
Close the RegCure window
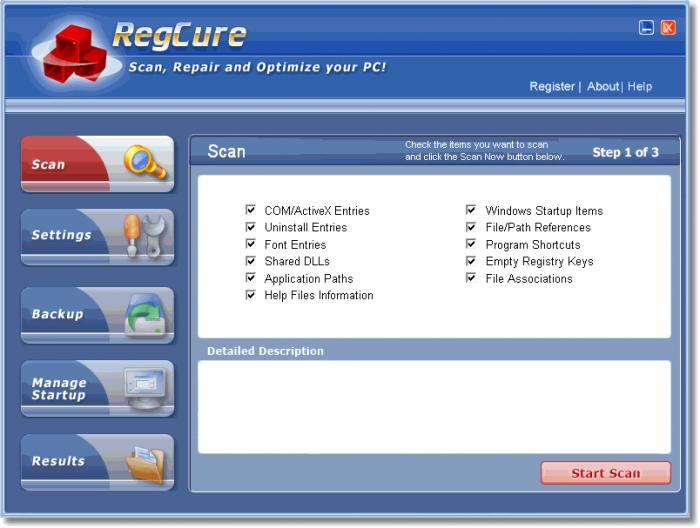click(x=668, y=28)
